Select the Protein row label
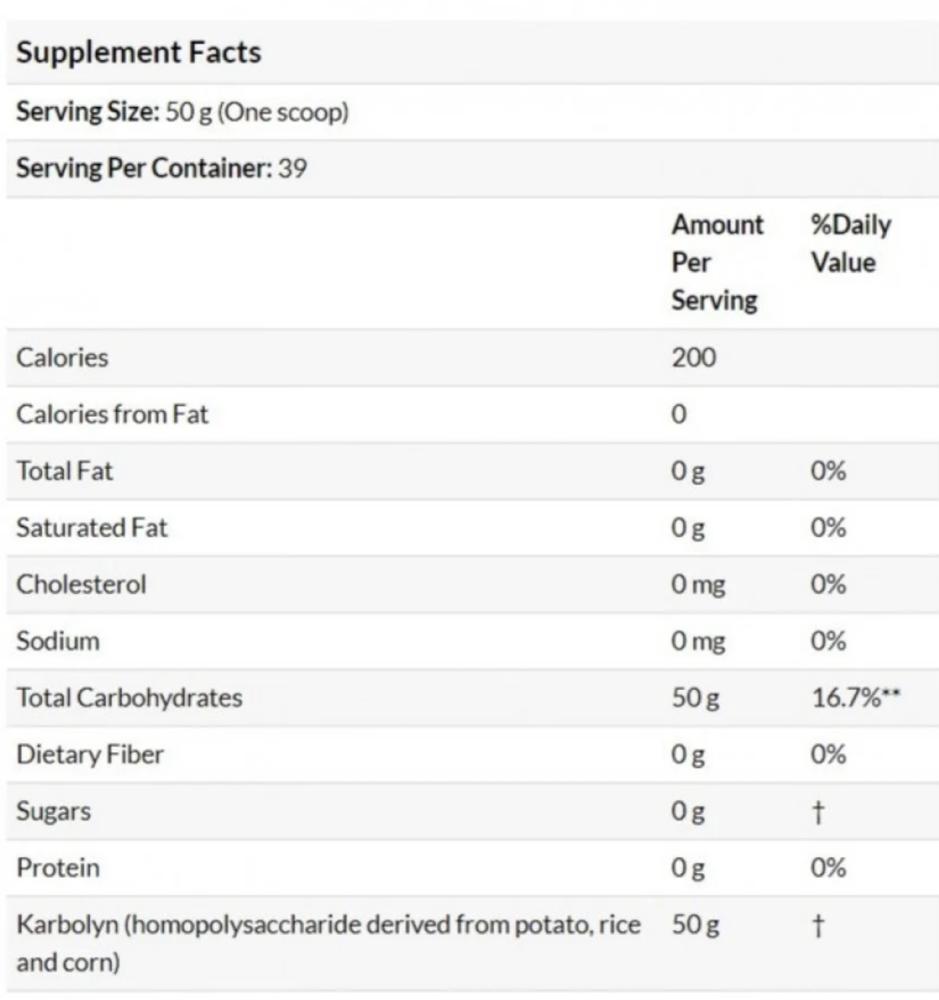This screenshot has height=1000, width=939. [x=57, y=868]
